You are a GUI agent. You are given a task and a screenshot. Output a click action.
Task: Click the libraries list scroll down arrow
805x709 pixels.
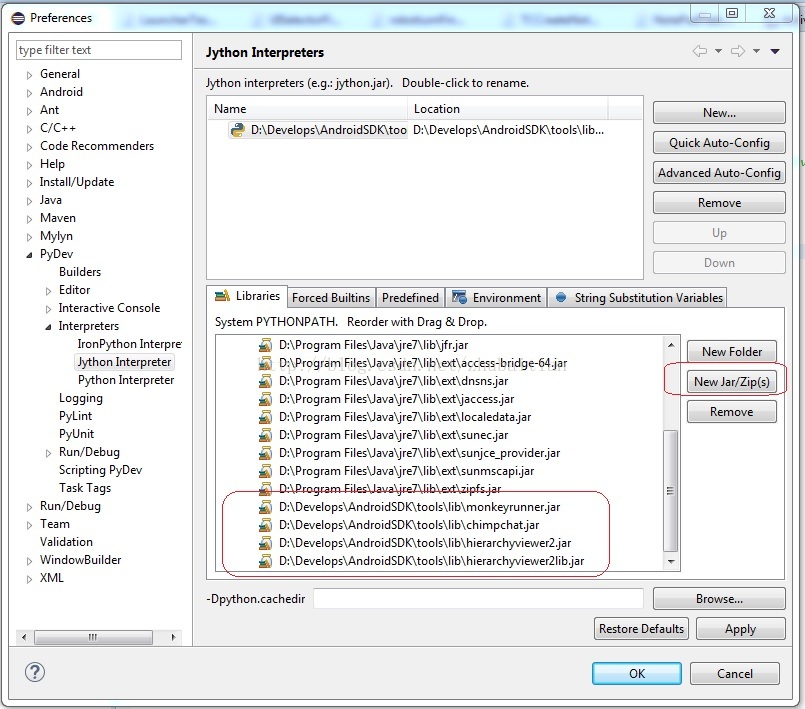point(670,562)
